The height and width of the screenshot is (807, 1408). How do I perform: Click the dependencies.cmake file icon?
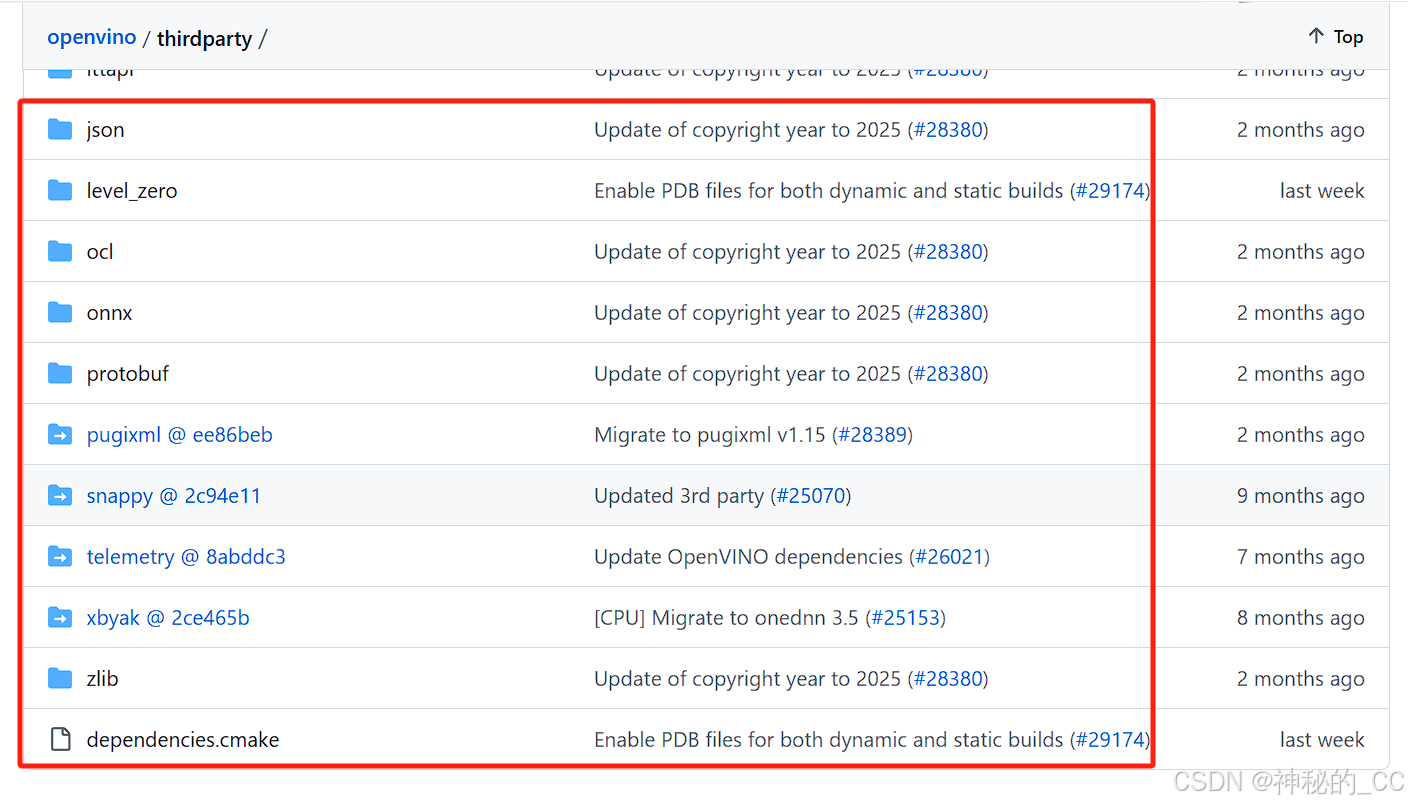tap(60, 739)
